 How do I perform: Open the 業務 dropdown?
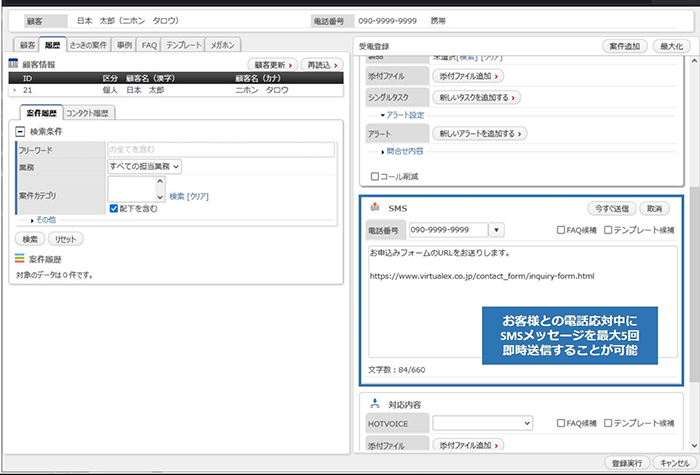[x=144, y=167]
